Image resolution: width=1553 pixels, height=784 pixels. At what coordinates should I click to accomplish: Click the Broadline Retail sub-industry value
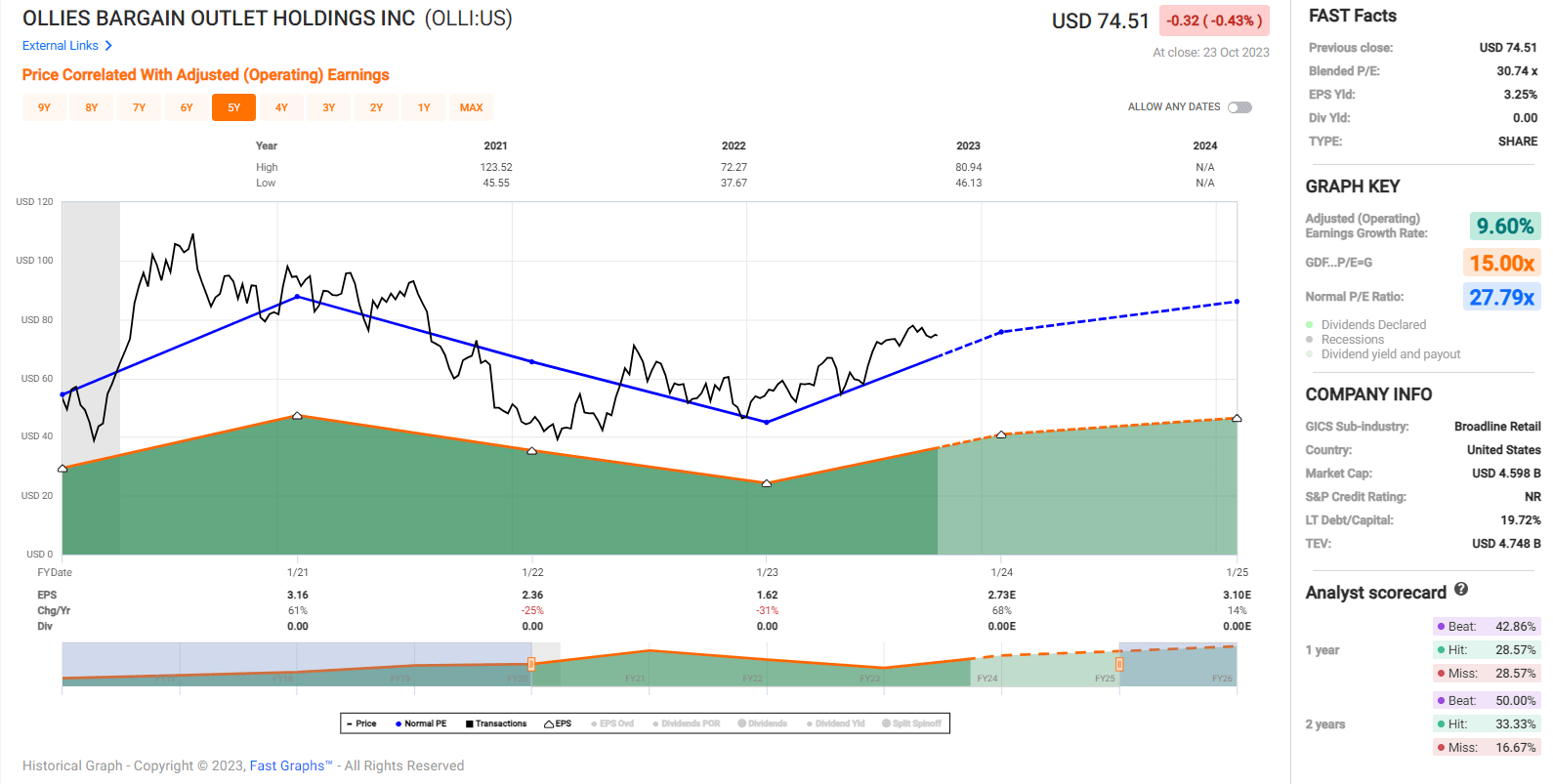coord(1497,427)
